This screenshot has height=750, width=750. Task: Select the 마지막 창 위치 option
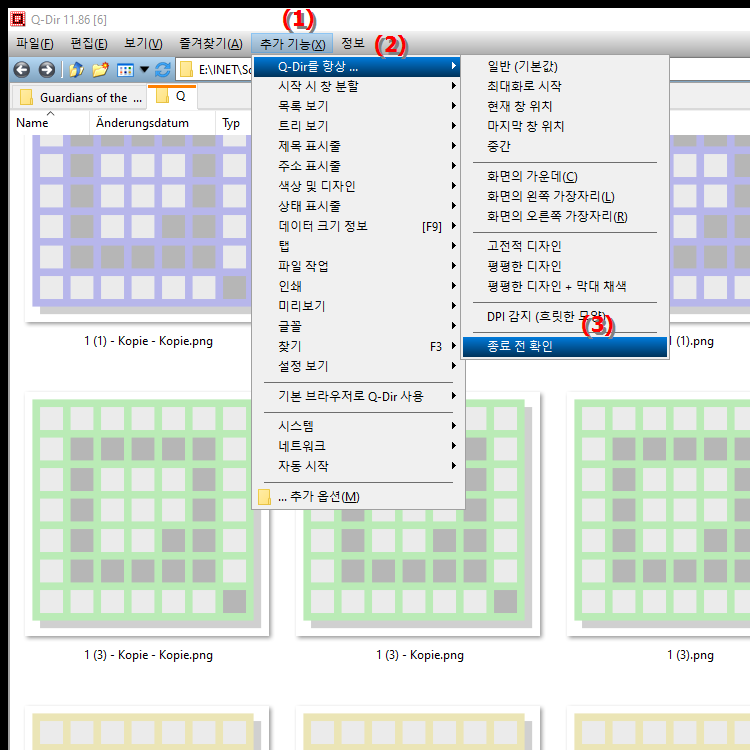pyautogui.click(x=564, y=126)
